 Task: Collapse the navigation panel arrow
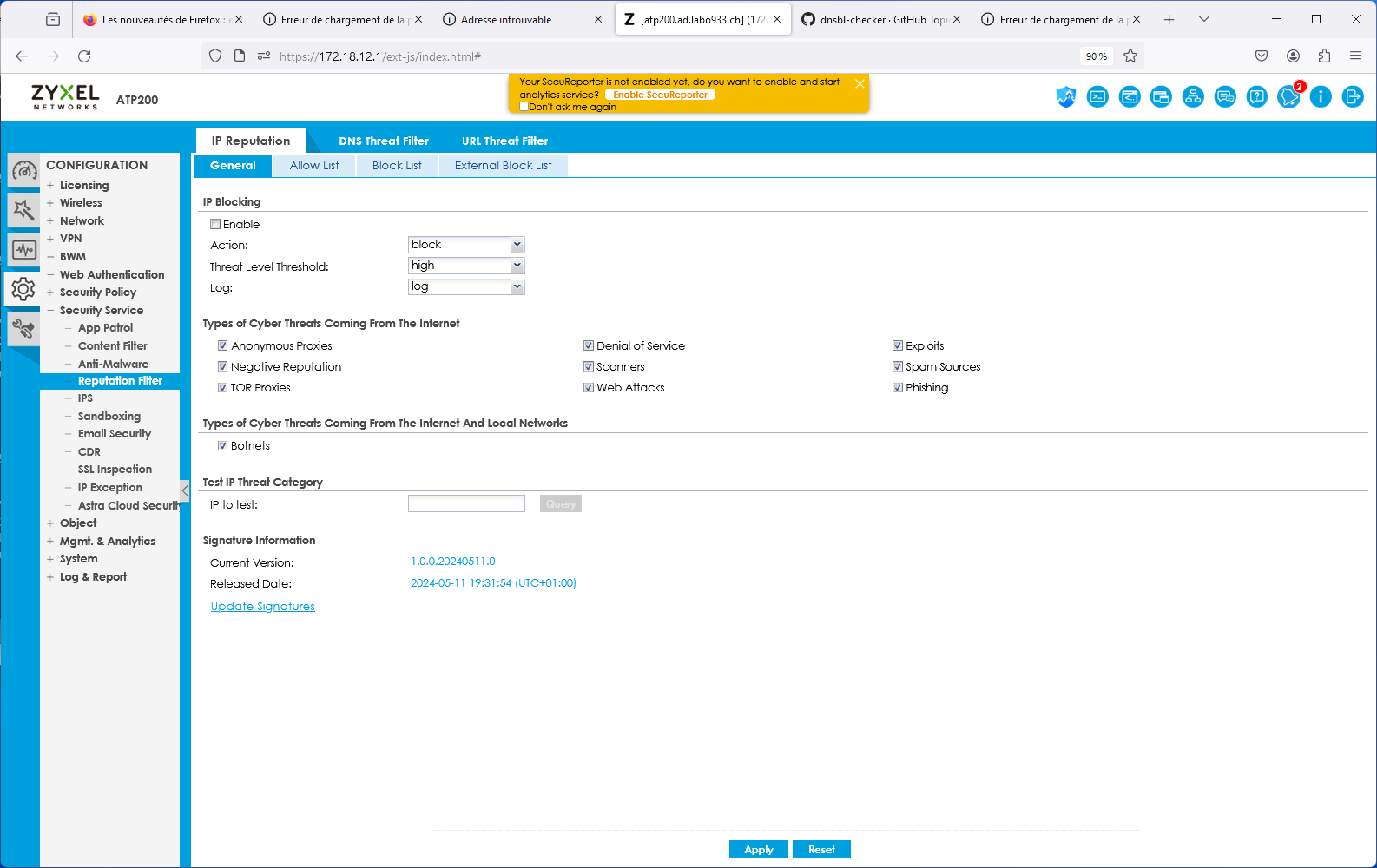tap(185, 490)
